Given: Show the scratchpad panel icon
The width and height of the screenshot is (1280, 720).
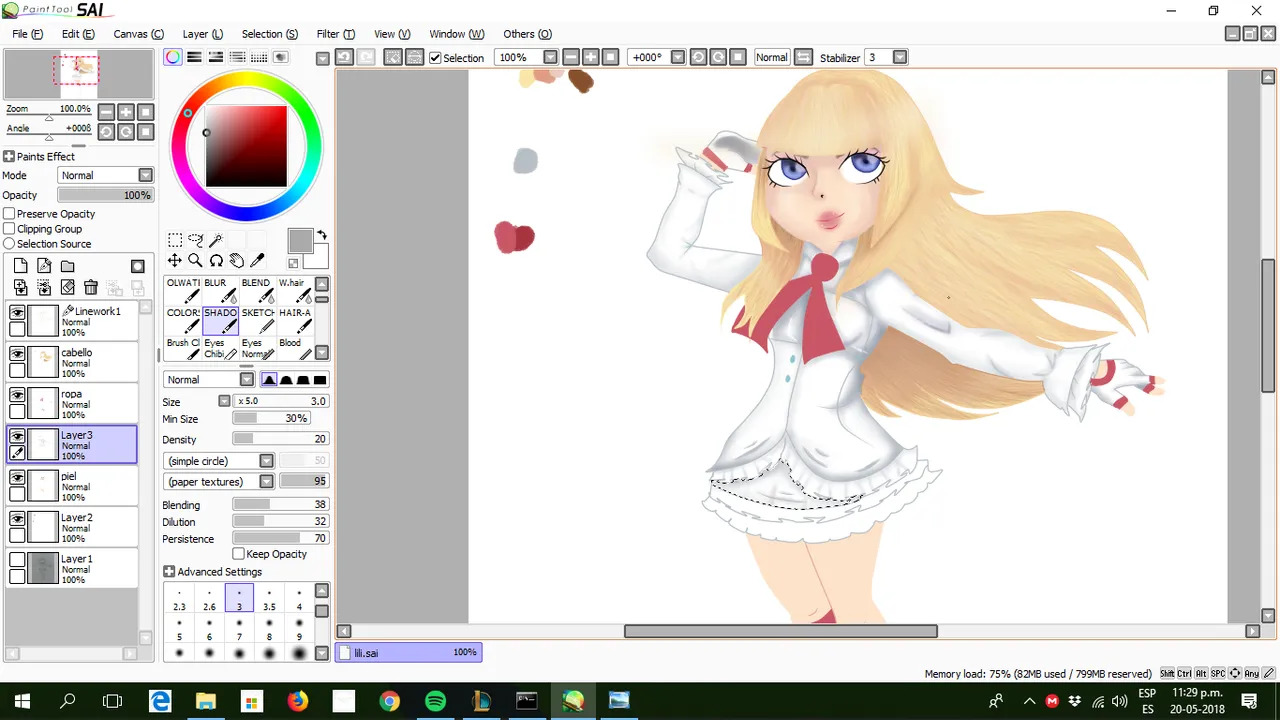Looking at the screenshot, I should pyautogui.click(x=281, y=57).
